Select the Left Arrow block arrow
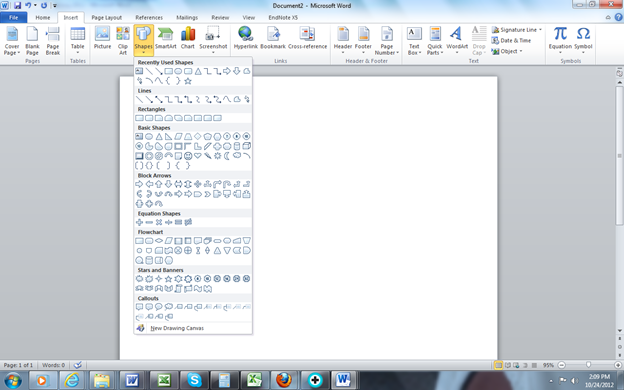Image resolution: width=624 pixels, height=390 pixels. tap(149, 184)
